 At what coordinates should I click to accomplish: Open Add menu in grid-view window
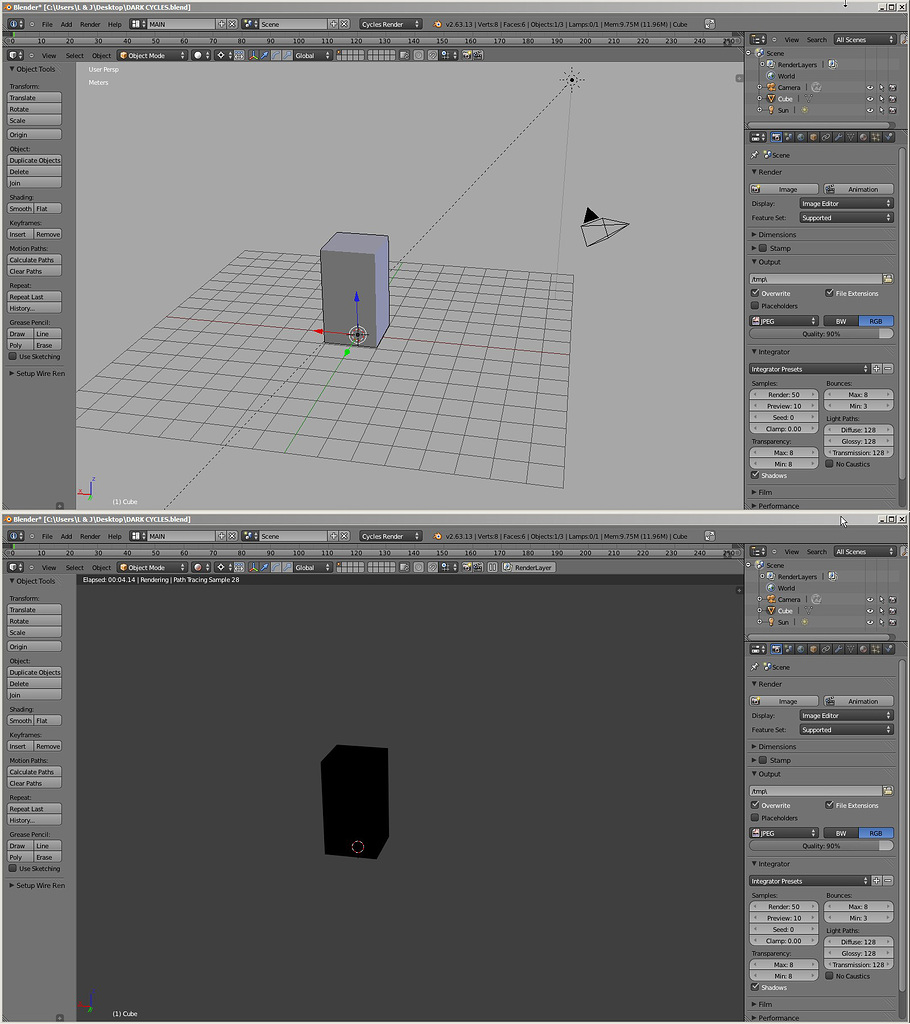(x=66, y=24)
